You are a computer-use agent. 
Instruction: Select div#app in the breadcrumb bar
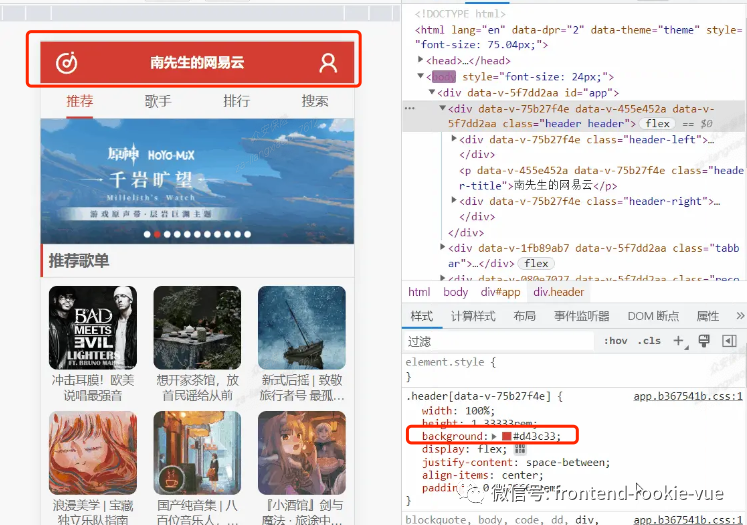pyautogui.click(x=500, y=292)
